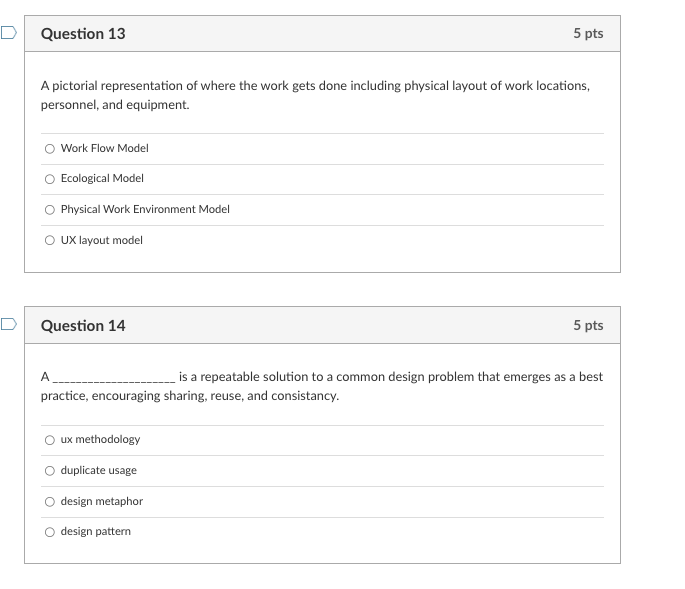This screenshot has width=685, height=589.
Task: Click the Physical Work Environment Model label
Action: pyautogui.click(x=145, y=209)
